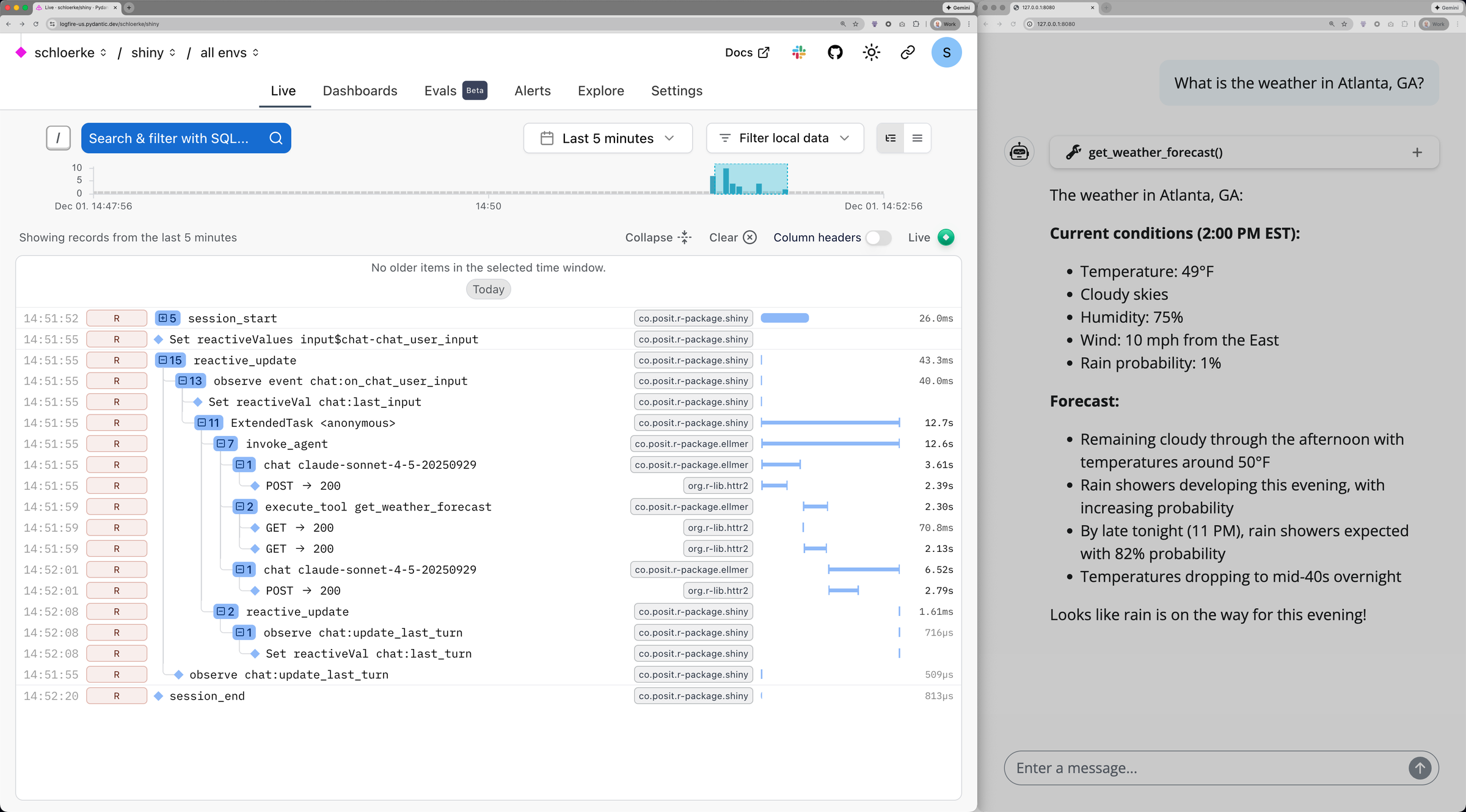The width and height of the screenshot is (1466, 812).
Task: Toggle the Column headers switch
Action: click(x=879, y=237)
